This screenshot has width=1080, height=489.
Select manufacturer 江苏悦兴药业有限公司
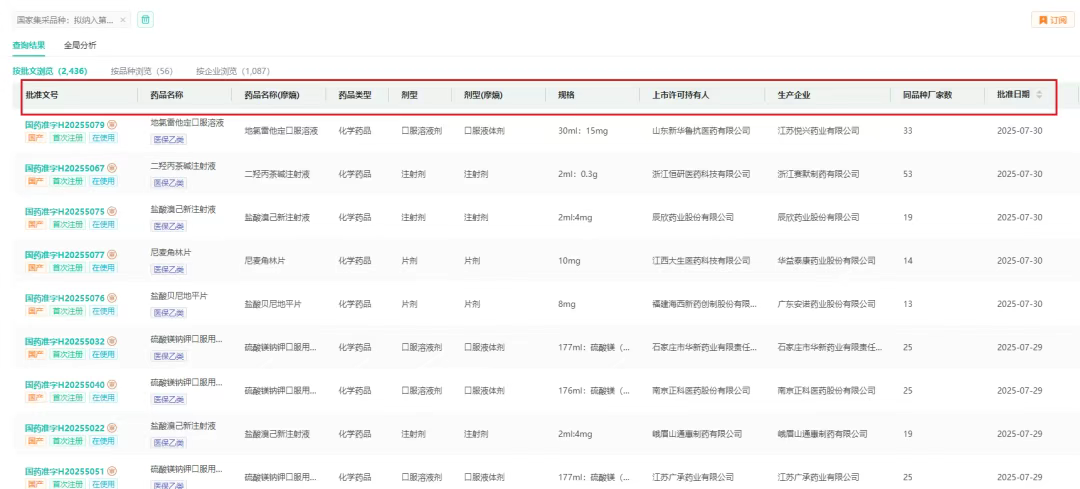818,130
